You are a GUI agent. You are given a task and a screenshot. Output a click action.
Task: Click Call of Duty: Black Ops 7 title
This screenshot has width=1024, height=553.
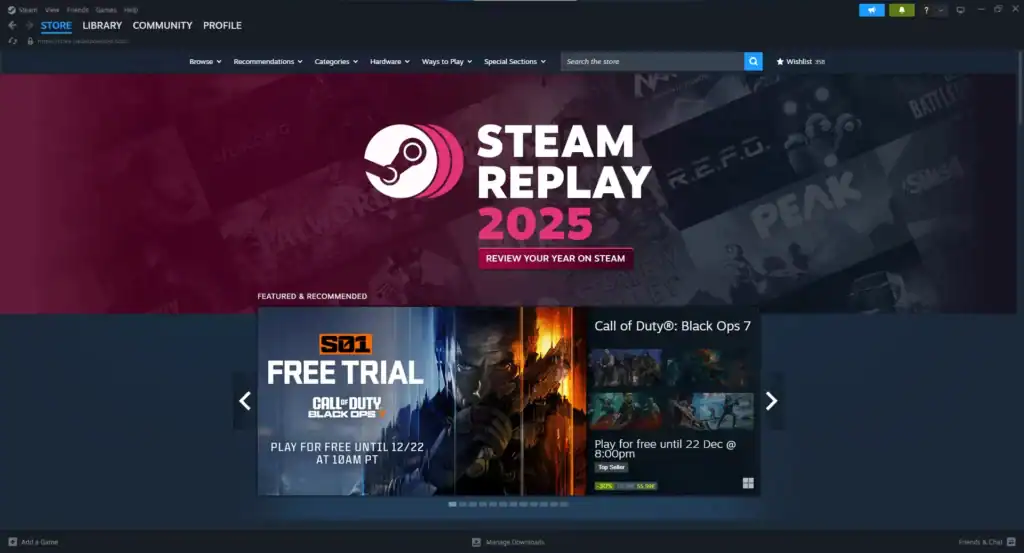click(673, 326)
